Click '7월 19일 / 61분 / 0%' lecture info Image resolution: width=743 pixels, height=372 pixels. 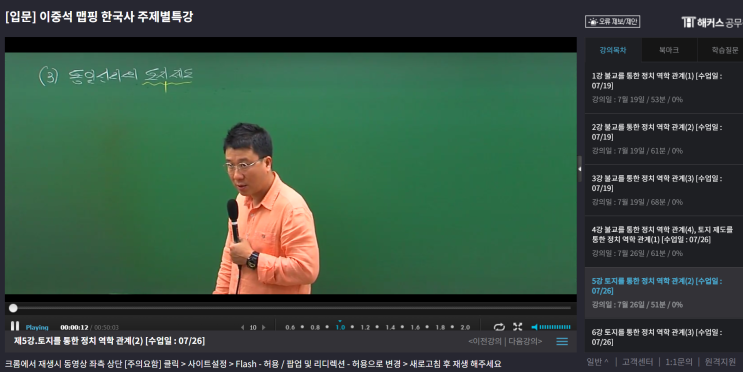[x=637, y=151]
